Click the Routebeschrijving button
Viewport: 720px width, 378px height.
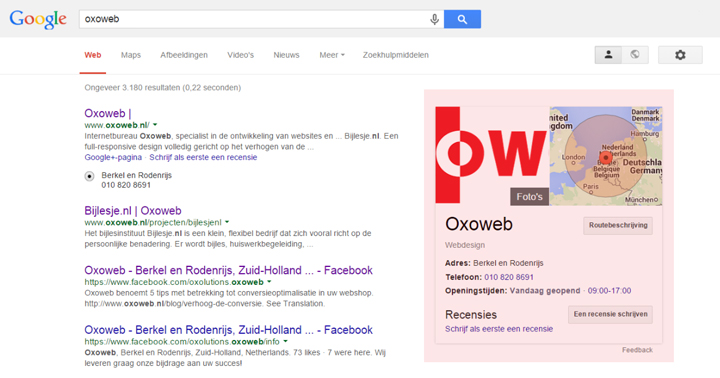click(x=618, y=226)
